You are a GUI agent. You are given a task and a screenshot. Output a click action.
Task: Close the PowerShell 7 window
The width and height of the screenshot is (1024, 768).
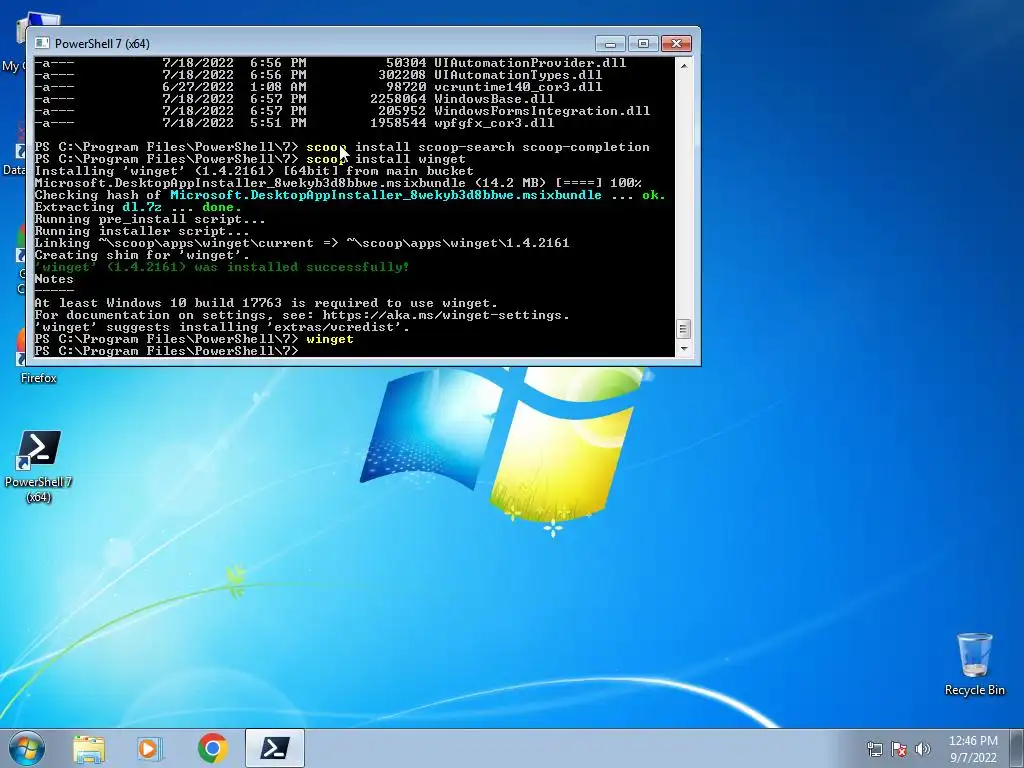tap(677, 43)
